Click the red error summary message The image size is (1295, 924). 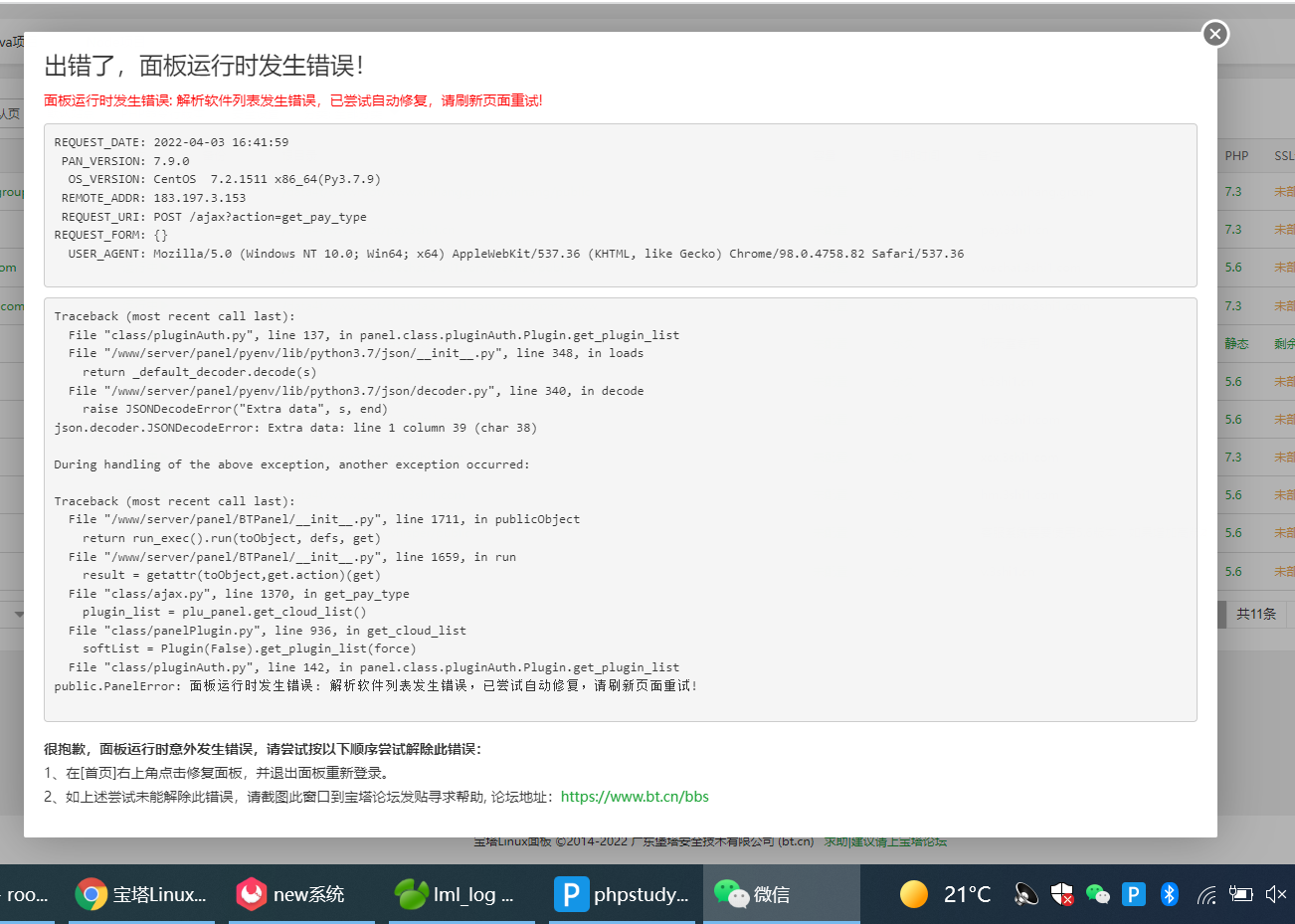tap(293, 100)
